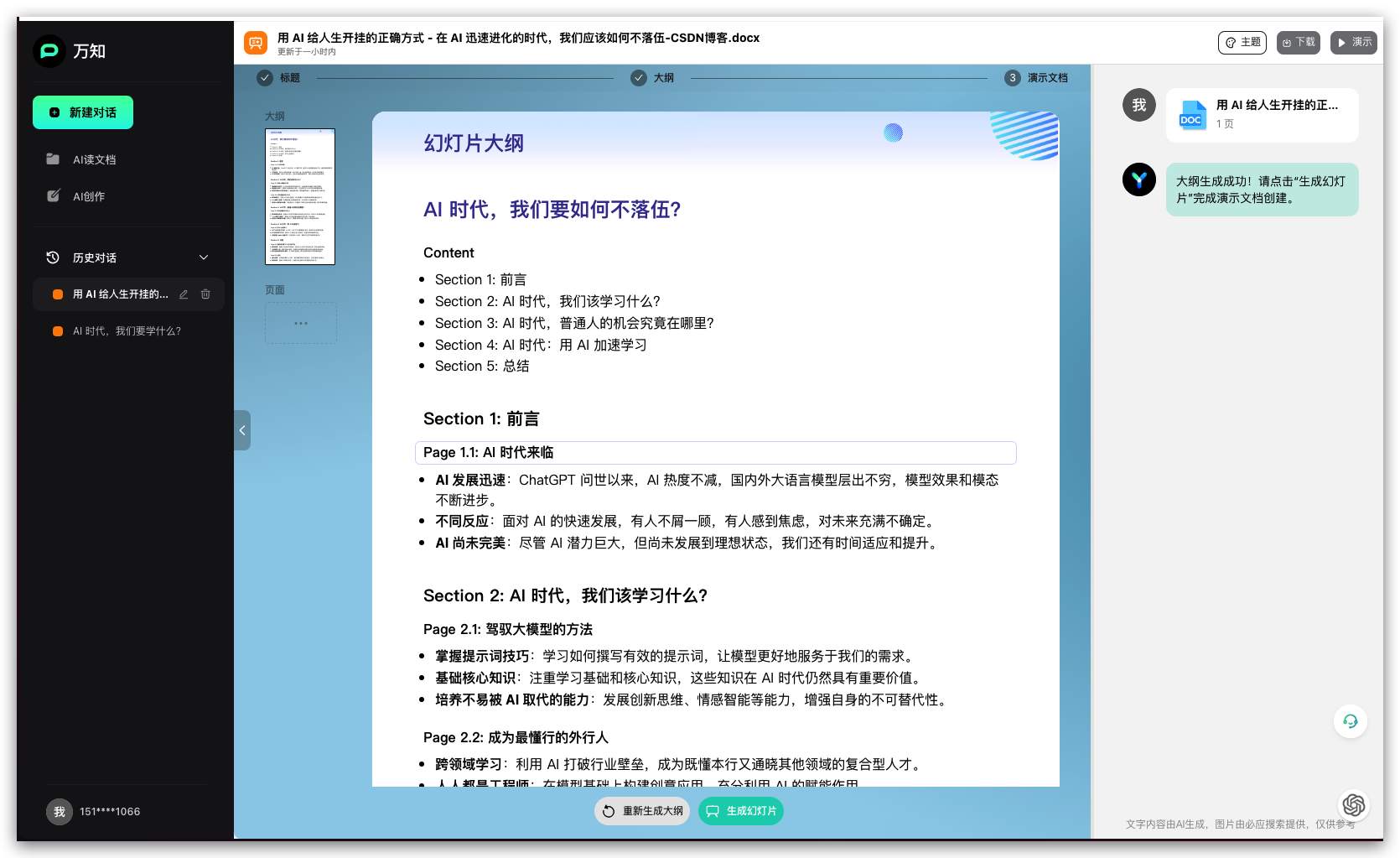Click the 历史对话 clock icon
1400x858 pixels.
(x=53, y=257)
